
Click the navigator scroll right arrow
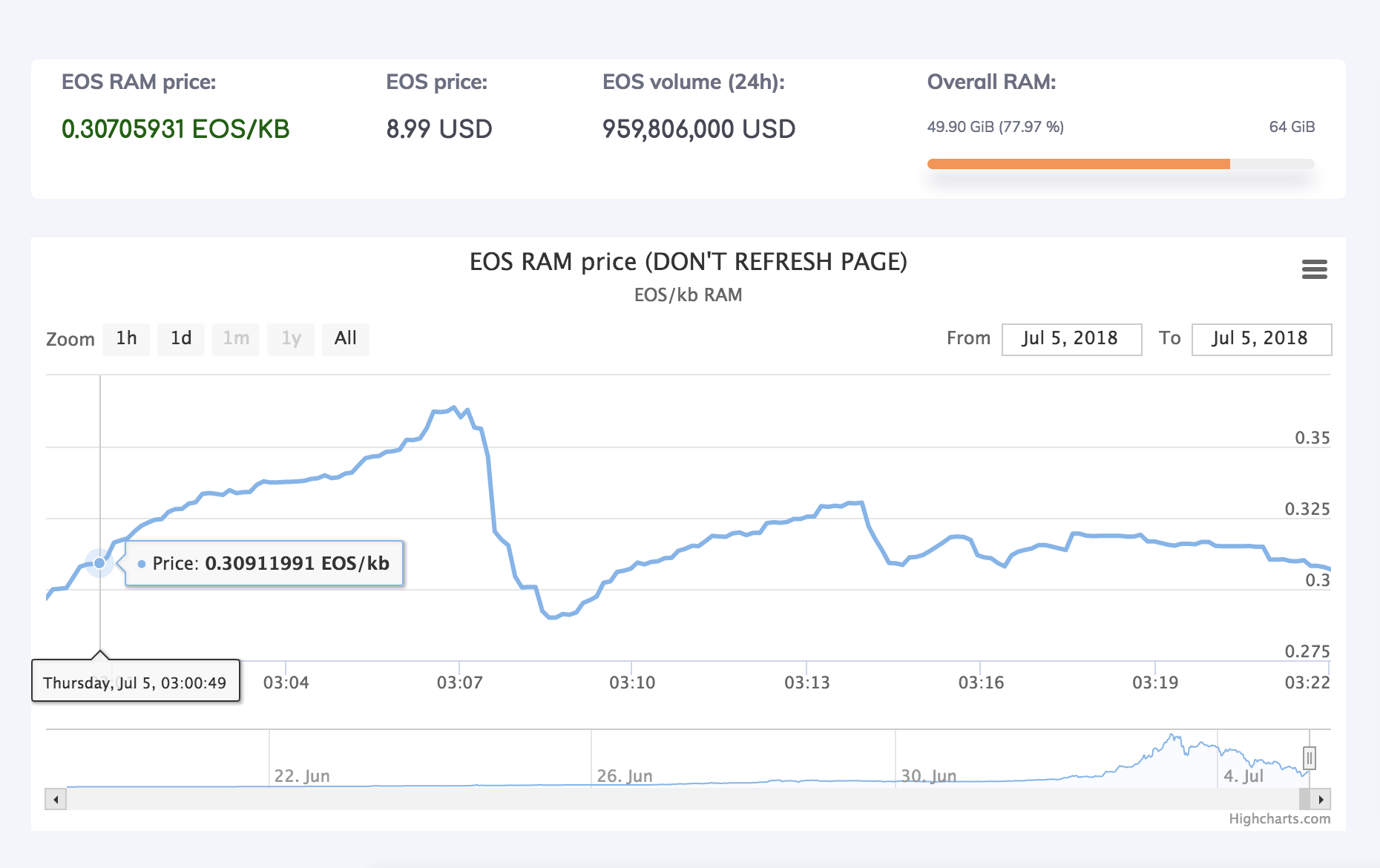point(1321,799)
